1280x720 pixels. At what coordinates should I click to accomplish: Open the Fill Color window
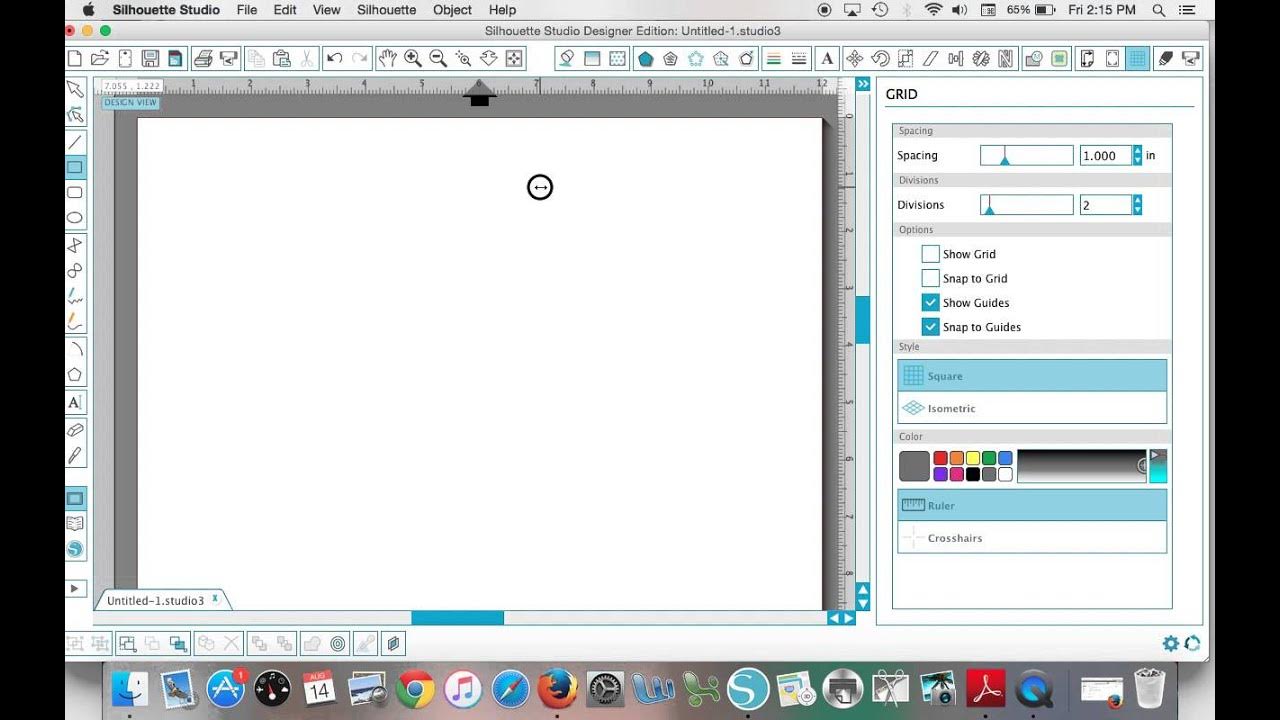click(x=566, y=59)
